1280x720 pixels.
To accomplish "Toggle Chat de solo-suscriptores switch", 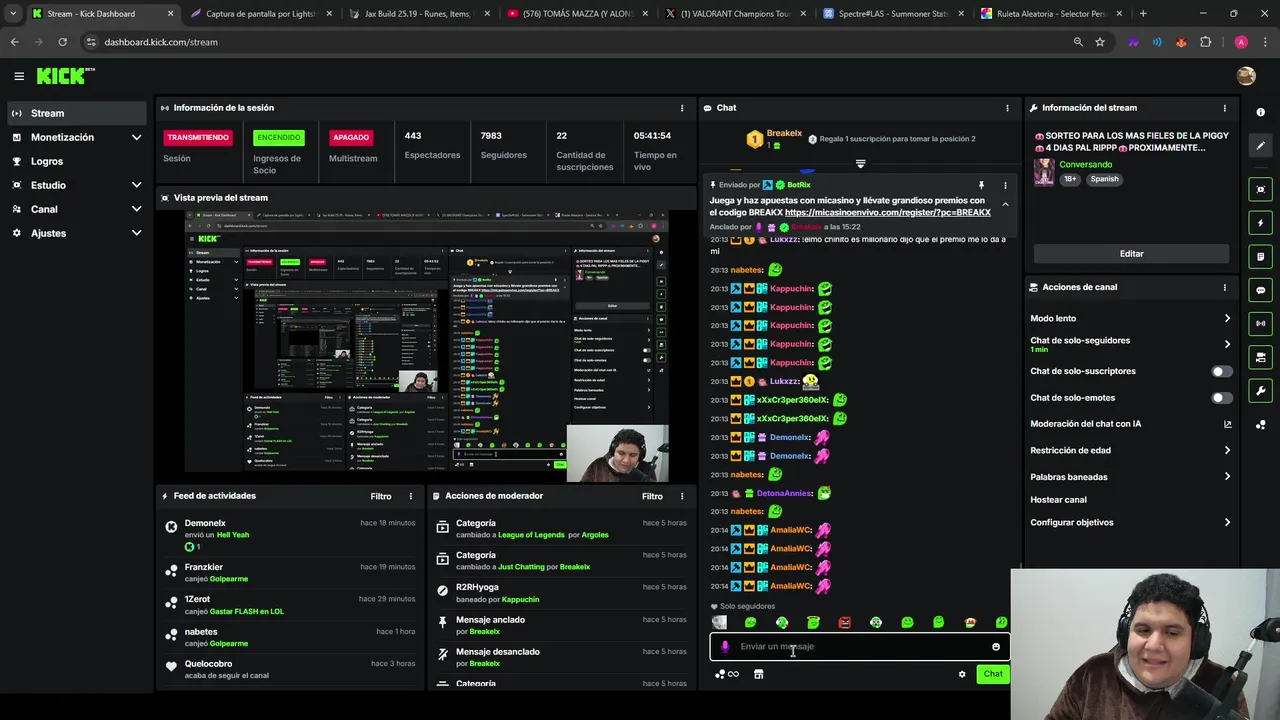I will click(x=1221, y=371).
